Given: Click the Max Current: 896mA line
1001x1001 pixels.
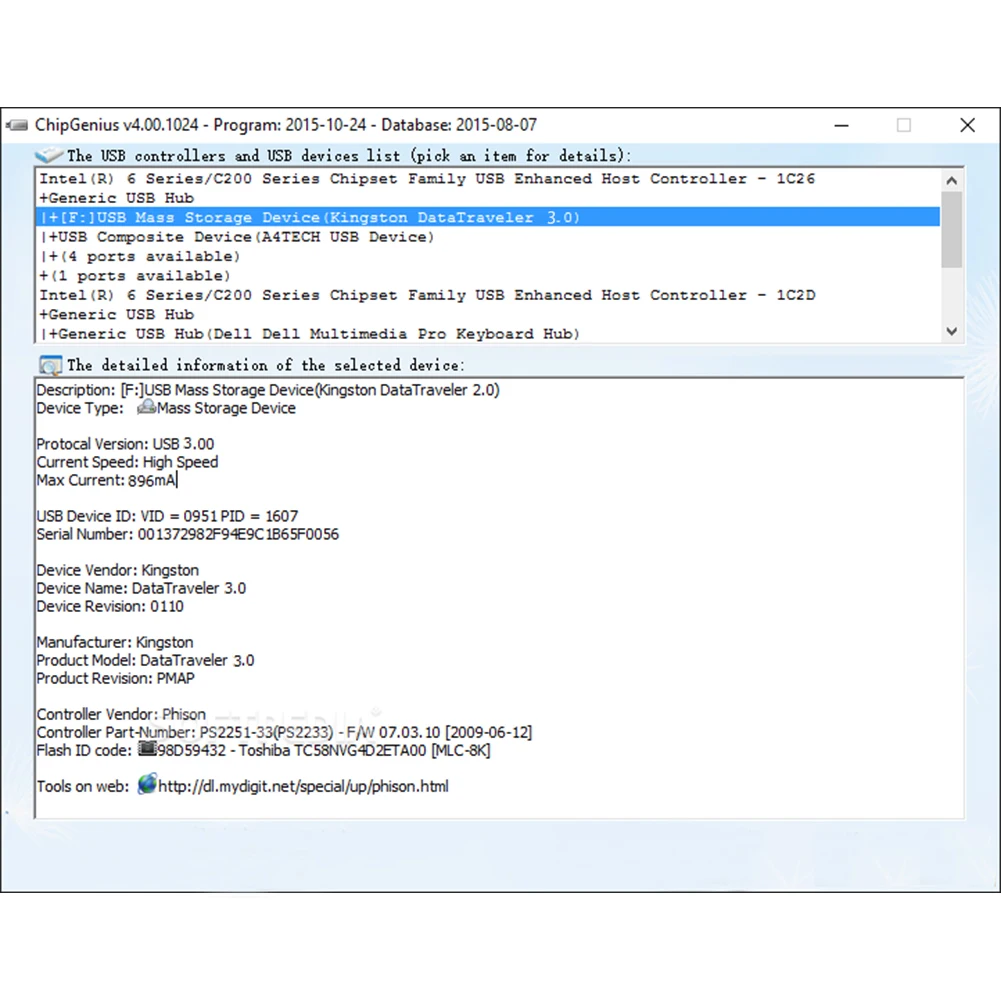Looking at the screenshot, I should 106,480.
